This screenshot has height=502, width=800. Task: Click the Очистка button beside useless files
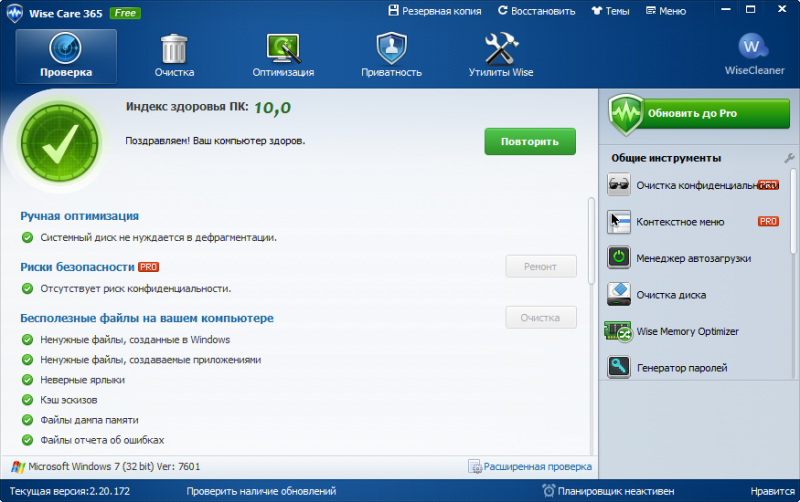[x=541, y=317]
